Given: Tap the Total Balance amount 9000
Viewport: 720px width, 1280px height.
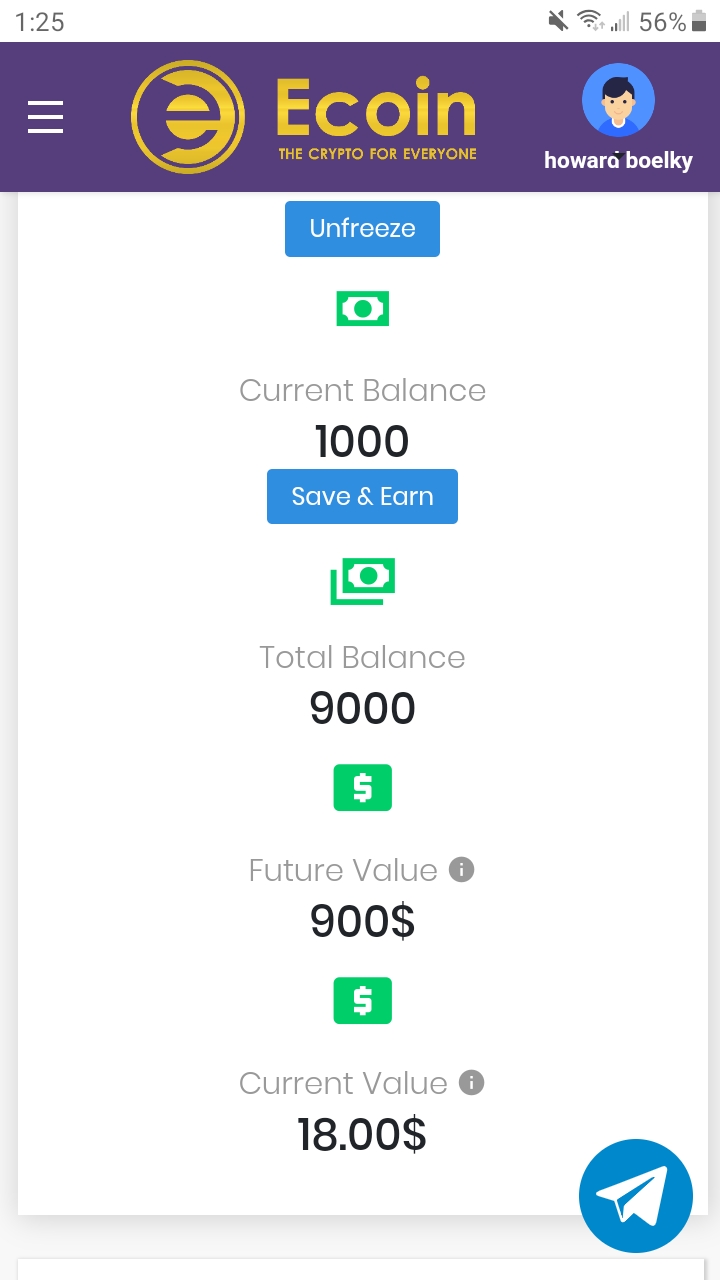Looking at the screenshot, I should pyautogui.click(x=362, y=709).
